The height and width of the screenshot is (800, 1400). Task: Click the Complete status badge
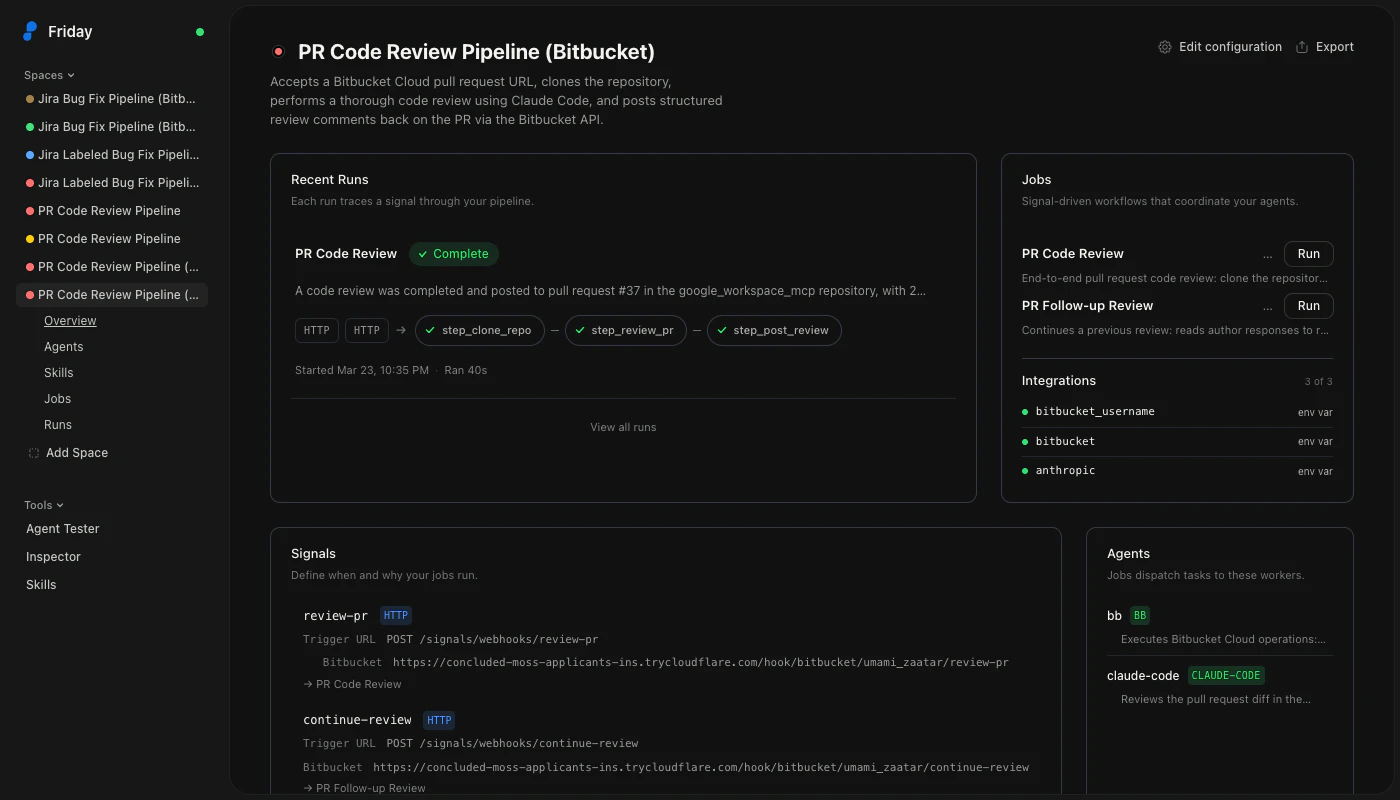click(x=454, y=254)
